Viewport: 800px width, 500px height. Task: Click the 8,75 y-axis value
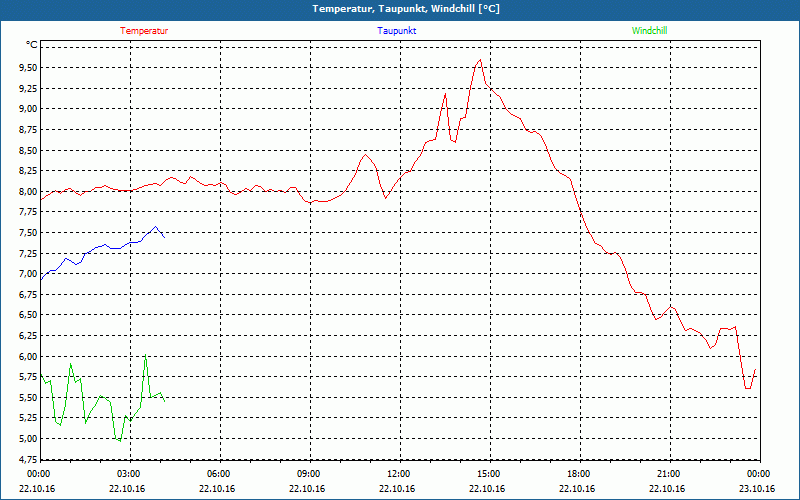(28, 130)
